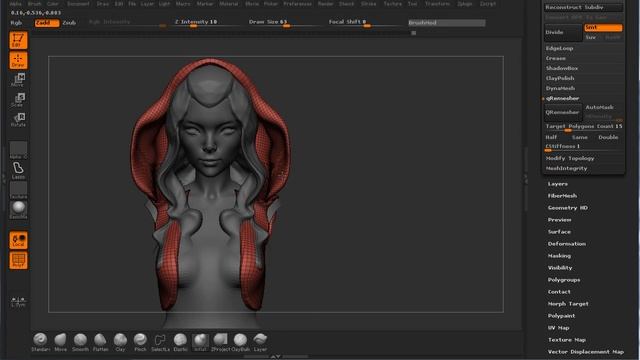Open the Zplugin menu

pyautogui.click(x=464, y=4)
